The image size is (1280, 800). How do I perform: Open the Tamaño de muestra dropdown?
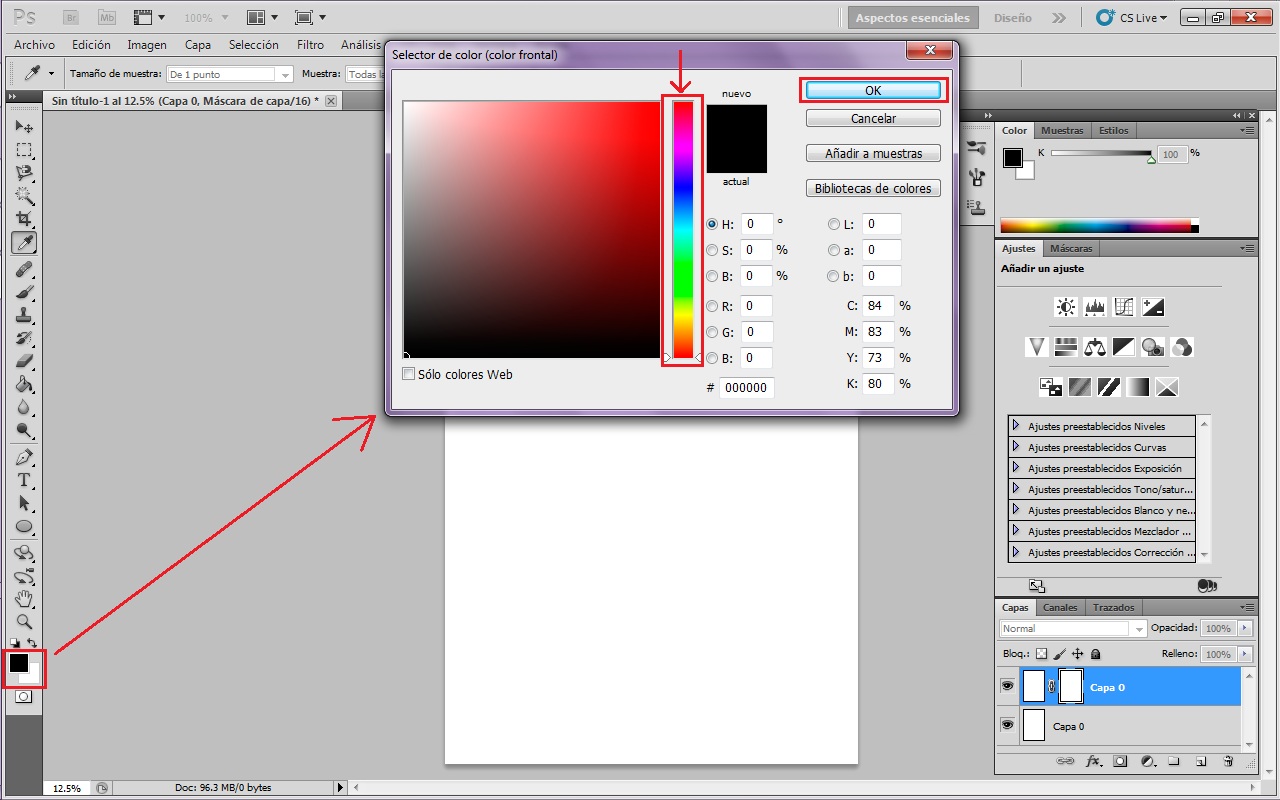click(284, 73)
